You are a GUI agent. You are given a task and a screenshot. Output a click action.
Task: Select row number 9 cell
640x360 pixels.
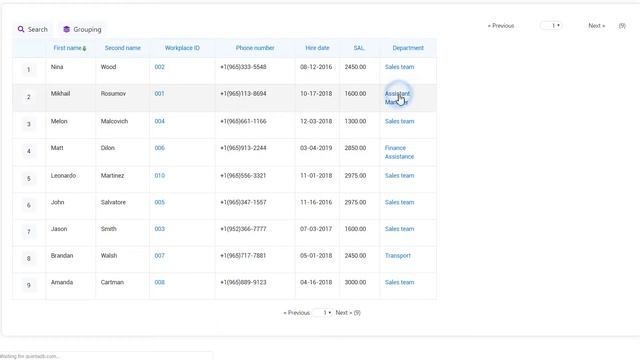click(x=29, y=285)
